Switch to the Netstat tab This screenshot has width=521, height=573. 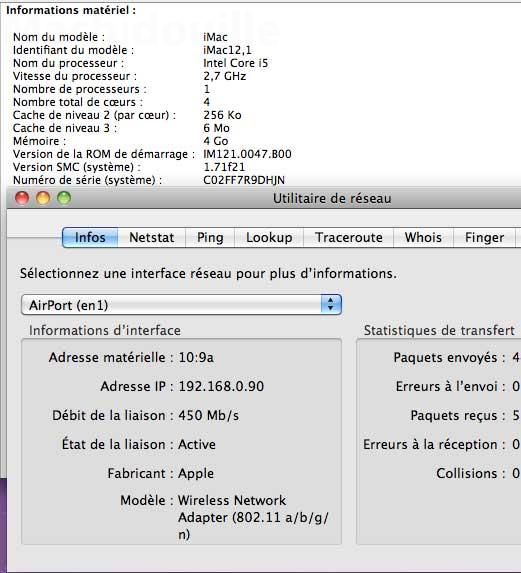(x=152, y=238)
